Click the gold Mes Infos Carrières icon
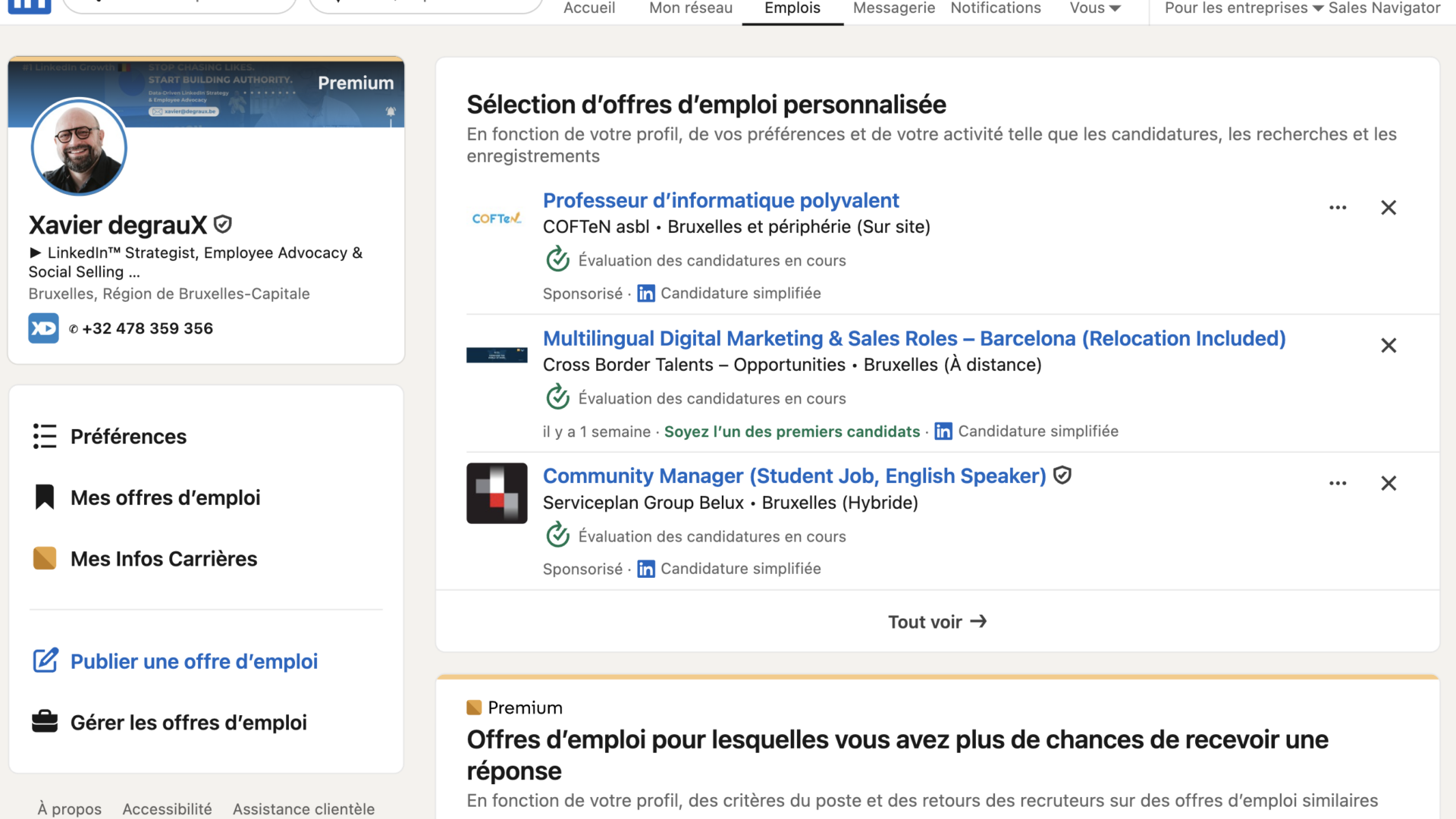 [x=45, y=558]
